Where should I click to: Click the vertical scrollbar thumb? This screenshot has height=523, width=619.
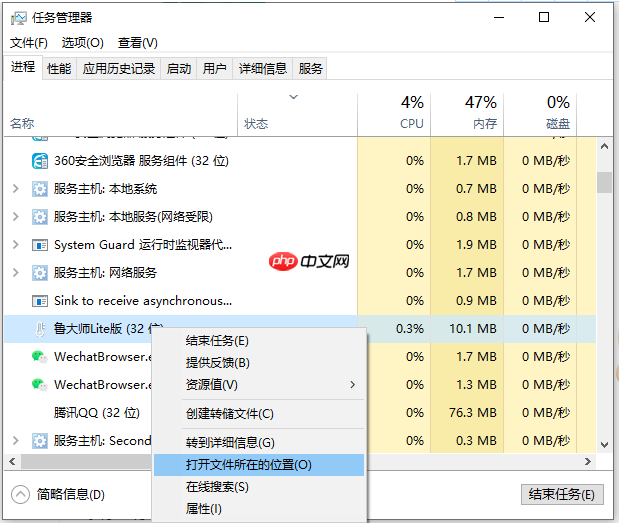coord(604,182)
